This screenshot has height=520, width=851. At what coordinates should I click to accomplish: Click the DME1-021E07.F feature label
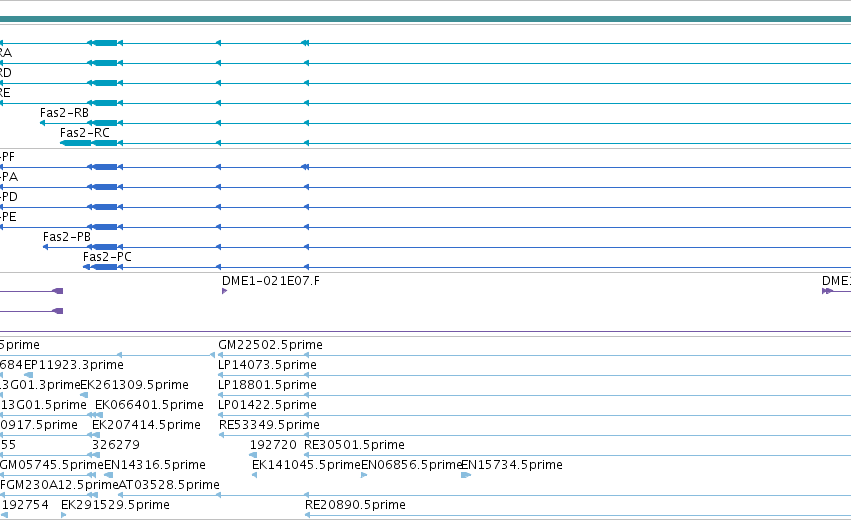(x=271, y=281)
